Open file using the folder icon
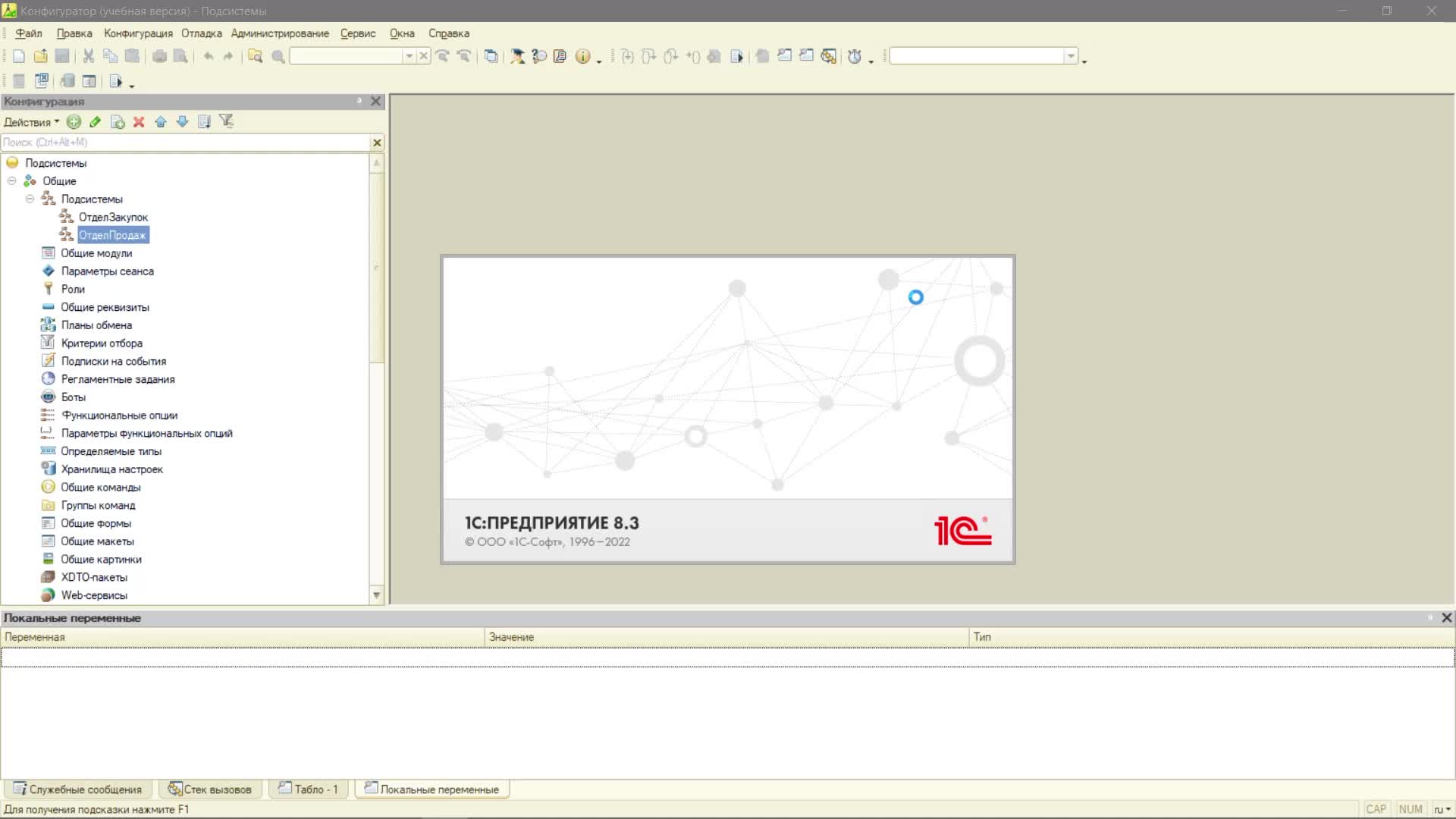1456x819 pixels. pyautogui.click(x=41, y=56)
